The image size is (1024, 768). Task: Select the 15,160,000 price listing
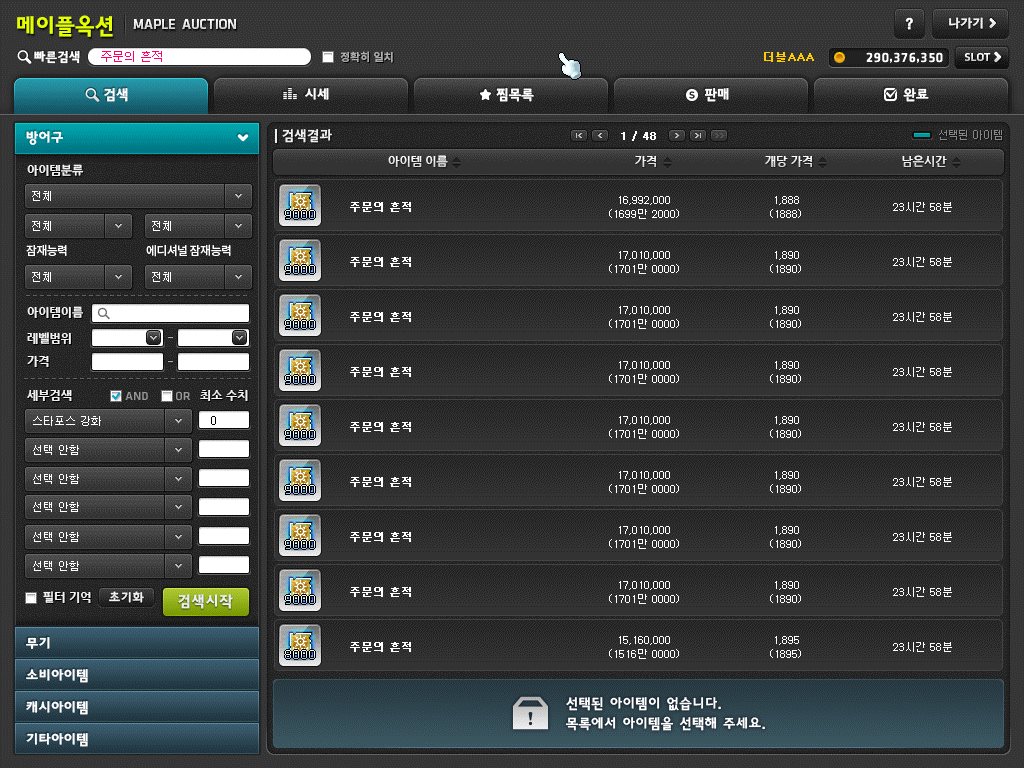[637, 647]
